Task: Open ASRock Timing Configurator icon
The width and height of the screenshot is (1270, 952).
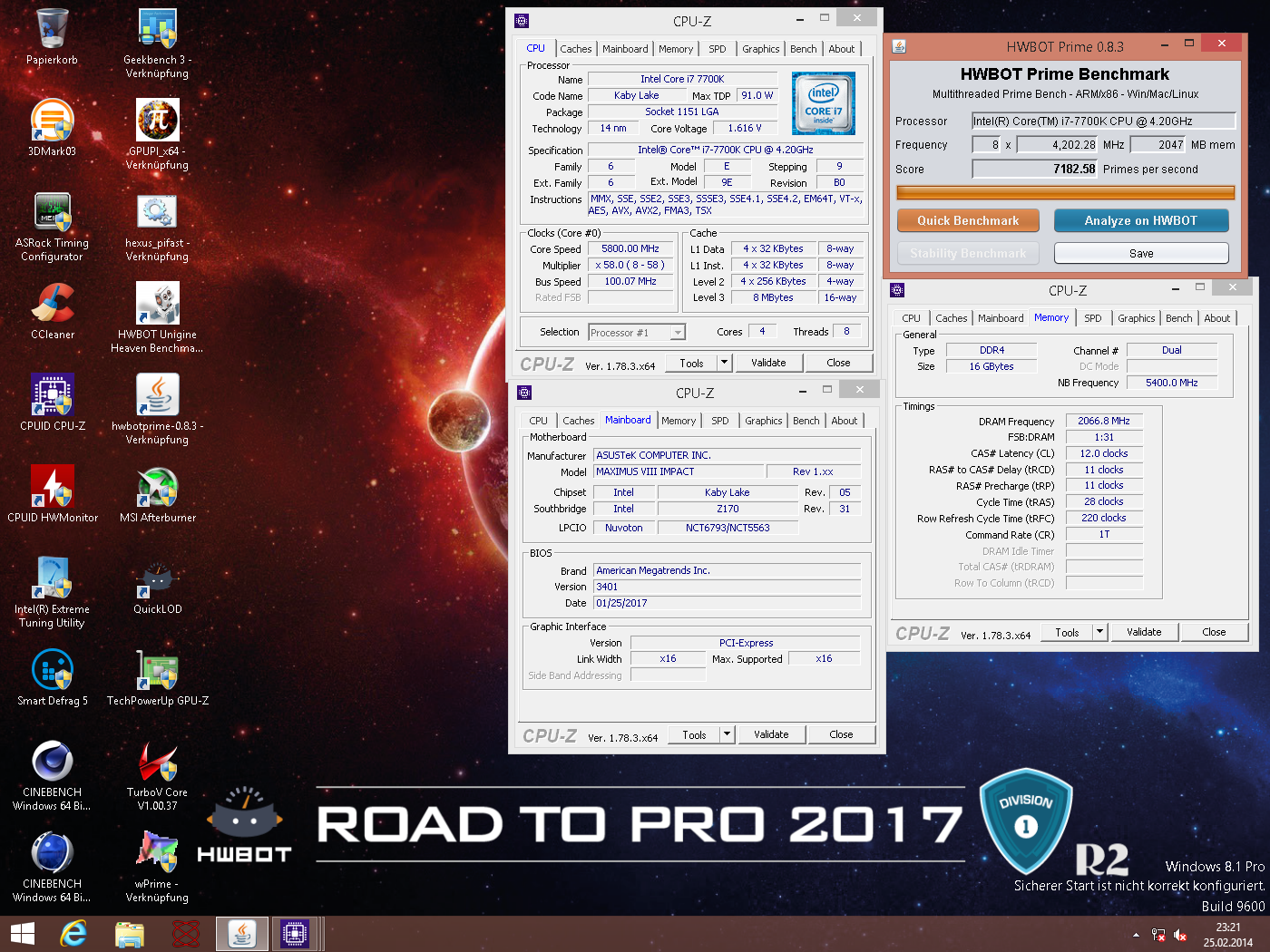Action: coord(53,212)
